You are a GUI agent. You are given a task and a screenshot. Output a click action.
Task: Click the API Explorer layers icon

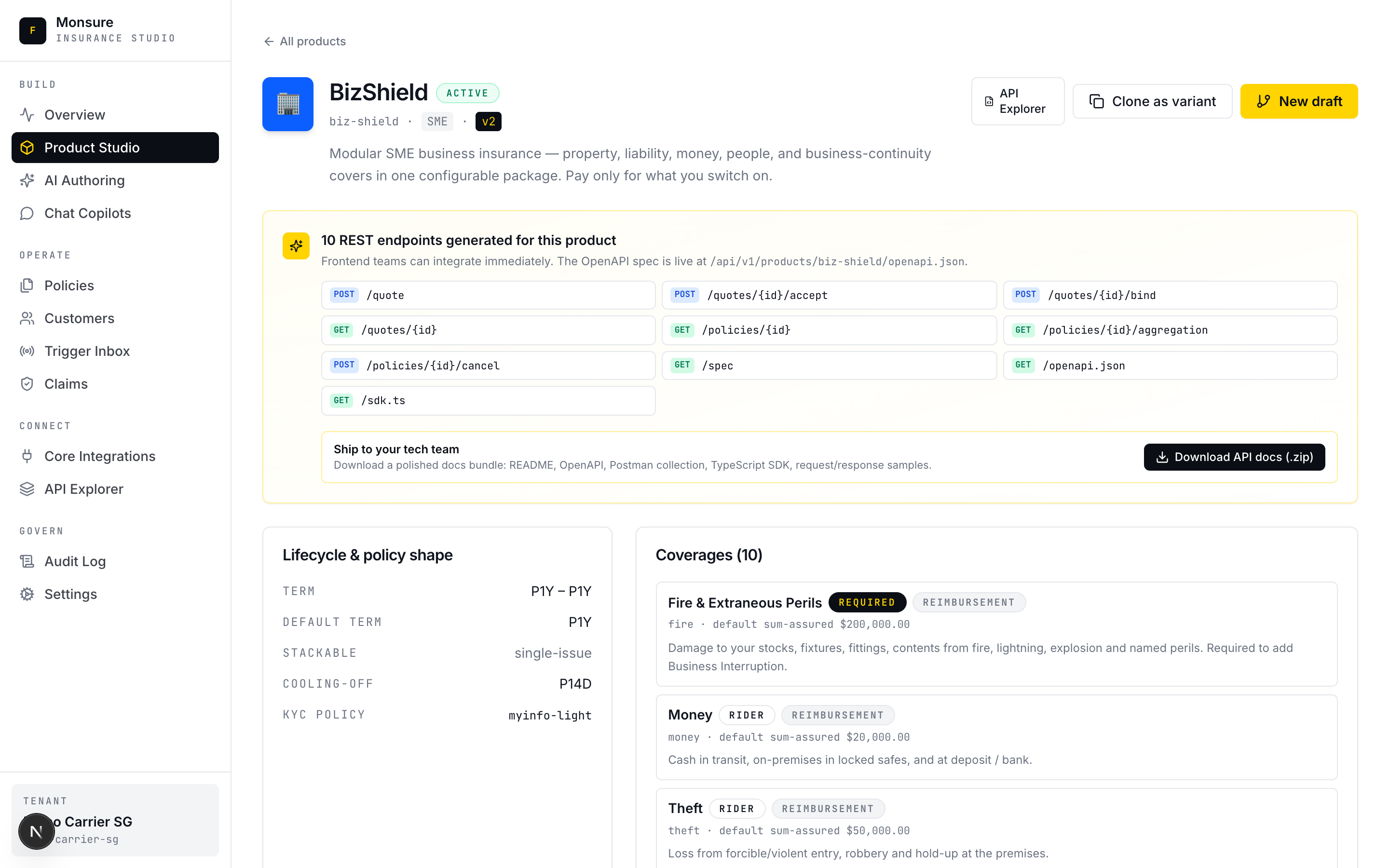tap(27, 488)
